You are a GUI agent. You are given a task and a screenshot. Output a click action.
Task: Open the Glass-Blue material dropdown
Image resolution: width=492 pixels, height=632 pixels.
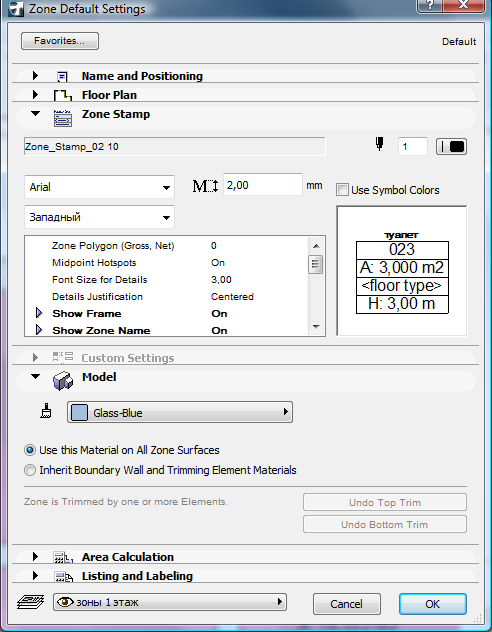(x=180, y=412)
